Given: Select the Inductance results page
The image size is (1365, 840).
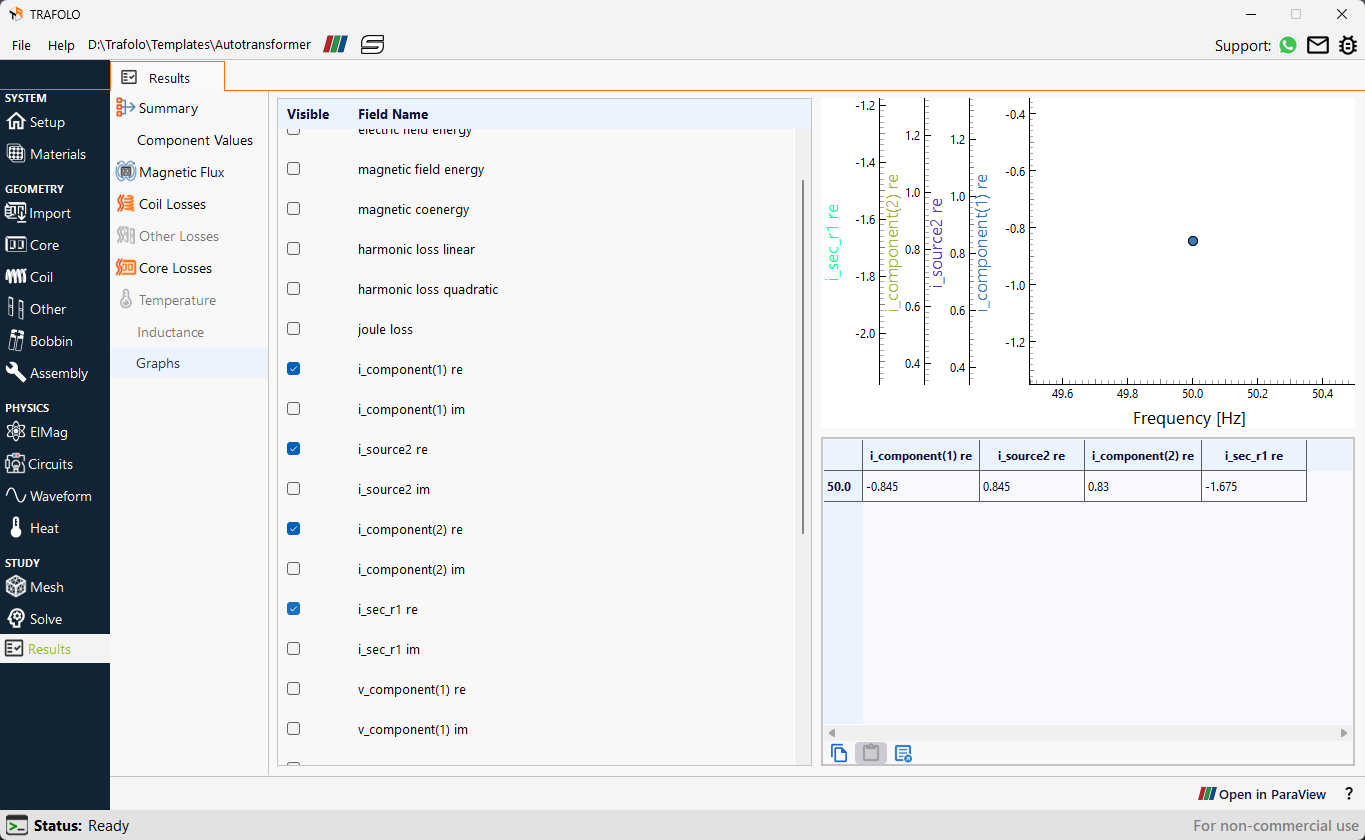Looking at the screenshot, I should click(170, 332).
